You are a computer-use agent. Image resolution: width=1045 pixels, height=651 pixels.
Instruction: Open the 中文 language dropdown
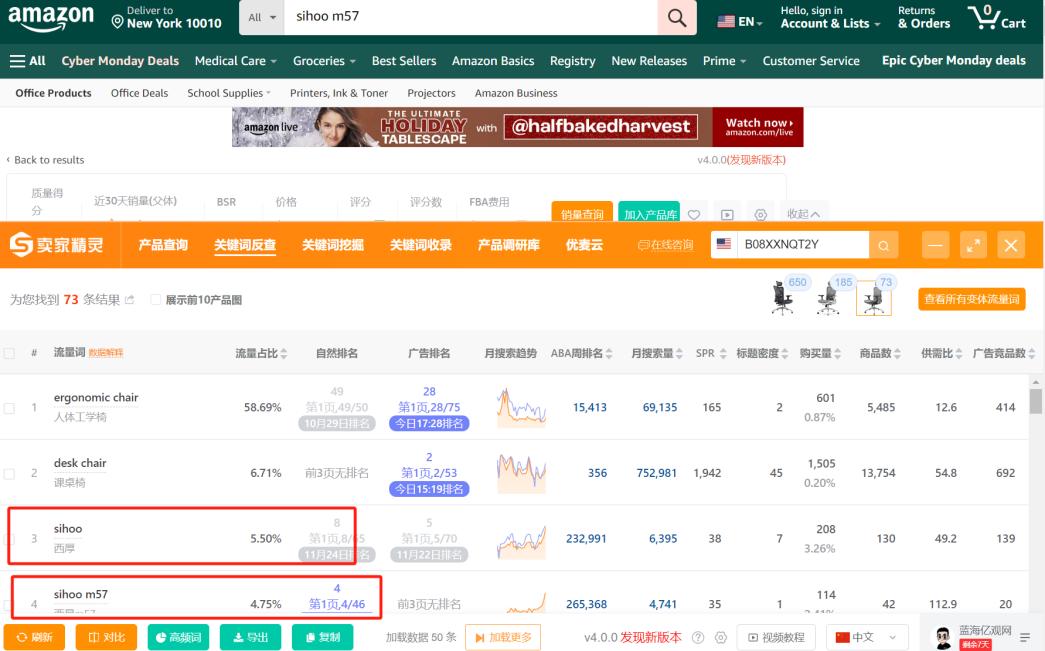pyautogui.click(x=866, y=638)
